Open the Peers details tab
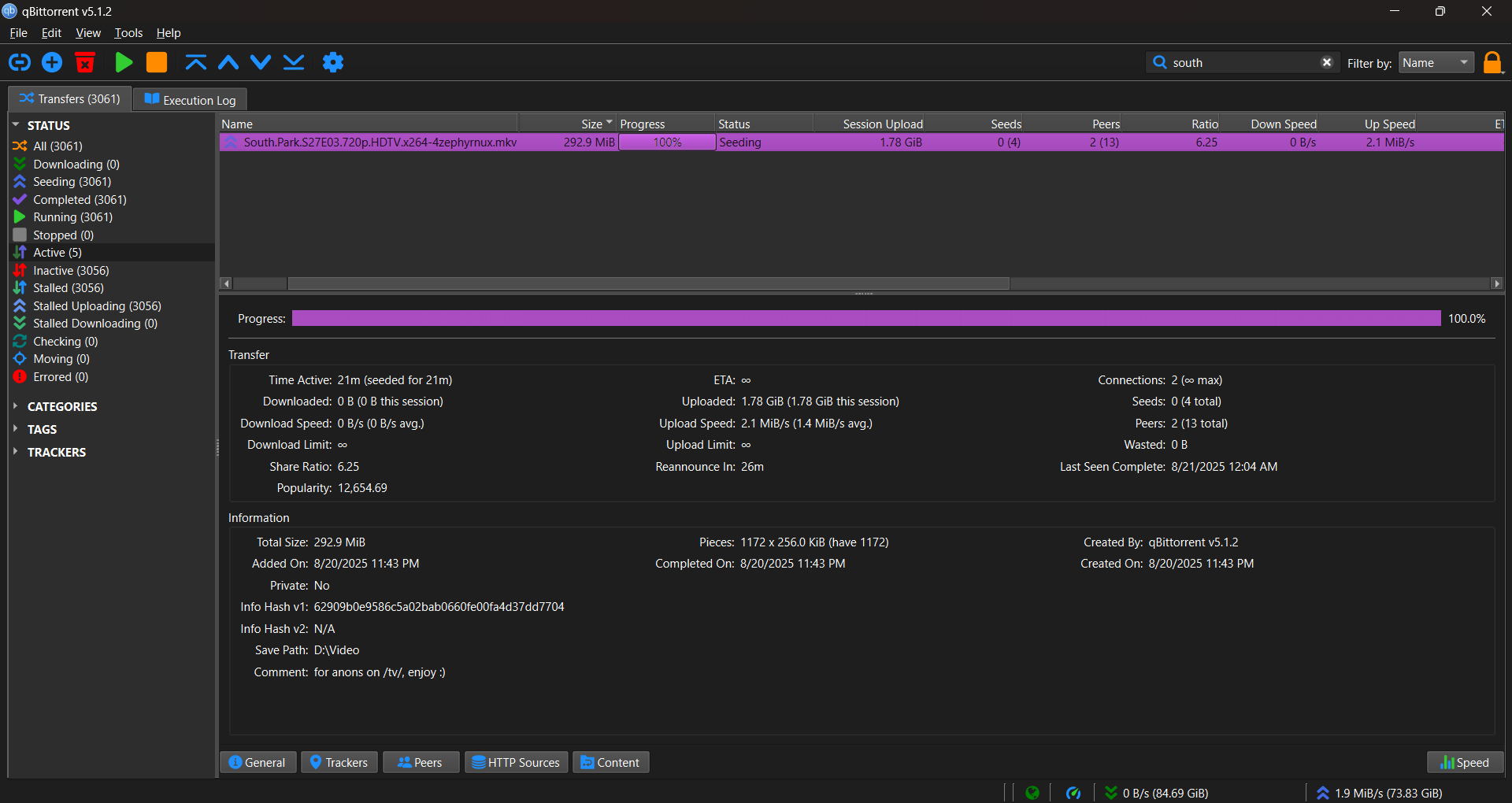Screen dimensions: 1512x803 (420, 762)
